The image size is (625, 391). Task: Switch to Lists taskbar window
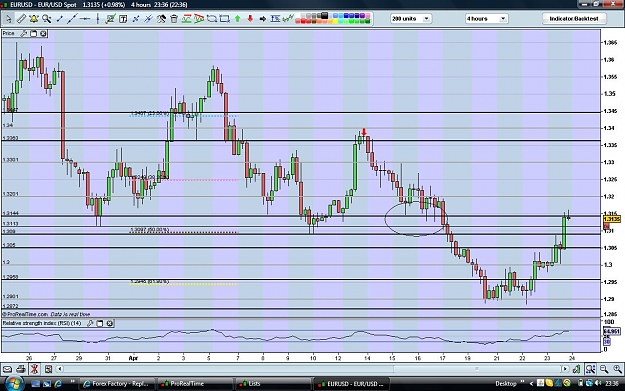[272, 384]
